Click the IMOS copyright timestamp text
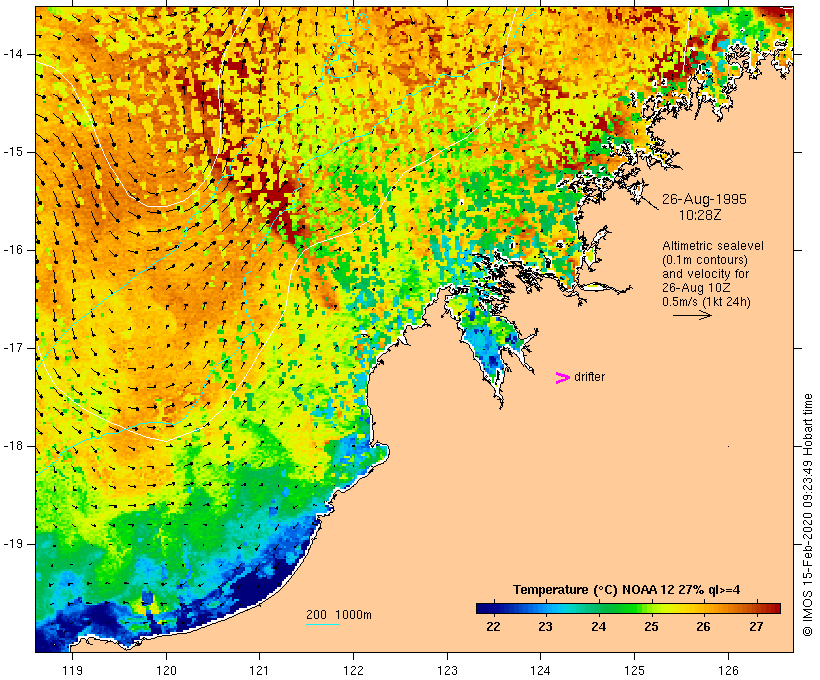Screen dimensions: 820x680 tap(808, 515)
